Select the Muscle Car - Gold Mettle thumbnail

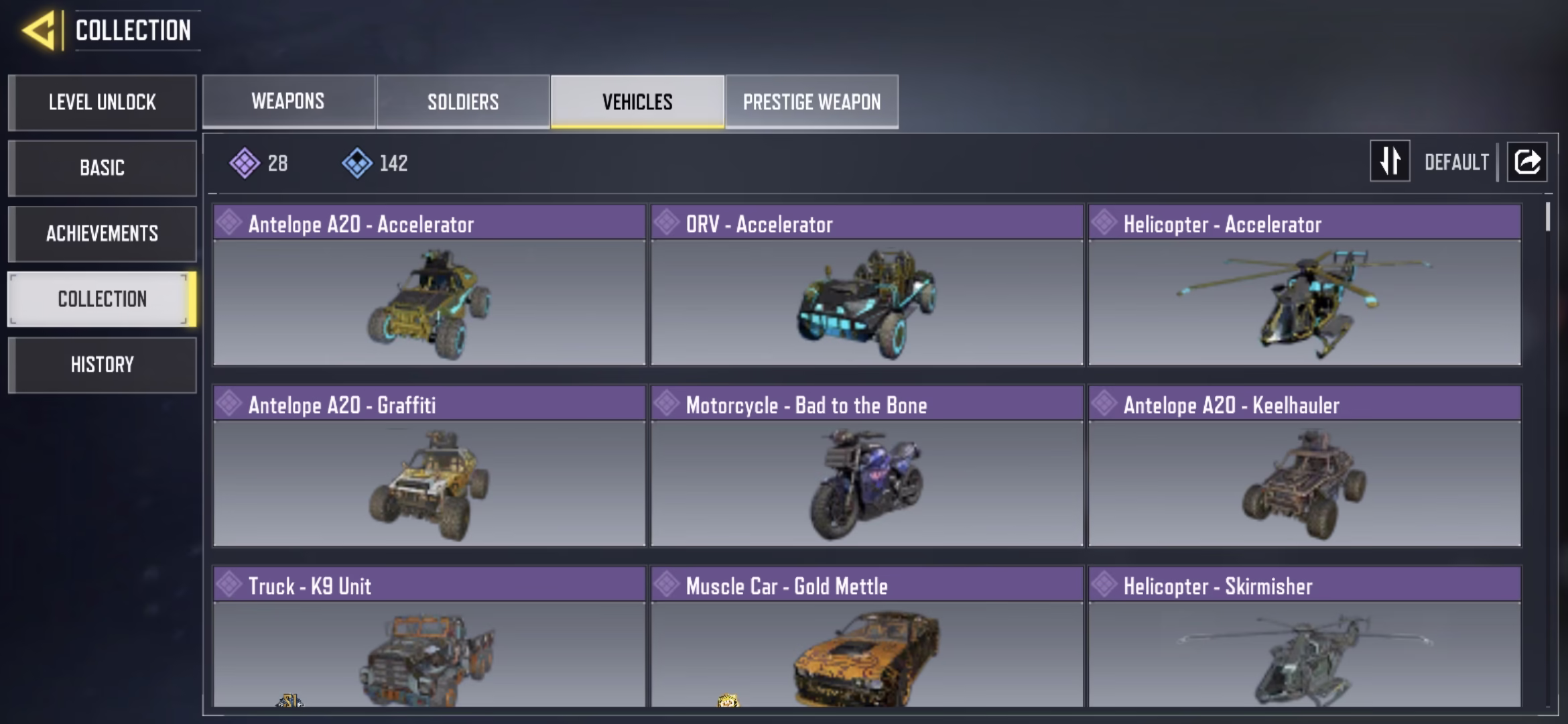pos(866,654)
